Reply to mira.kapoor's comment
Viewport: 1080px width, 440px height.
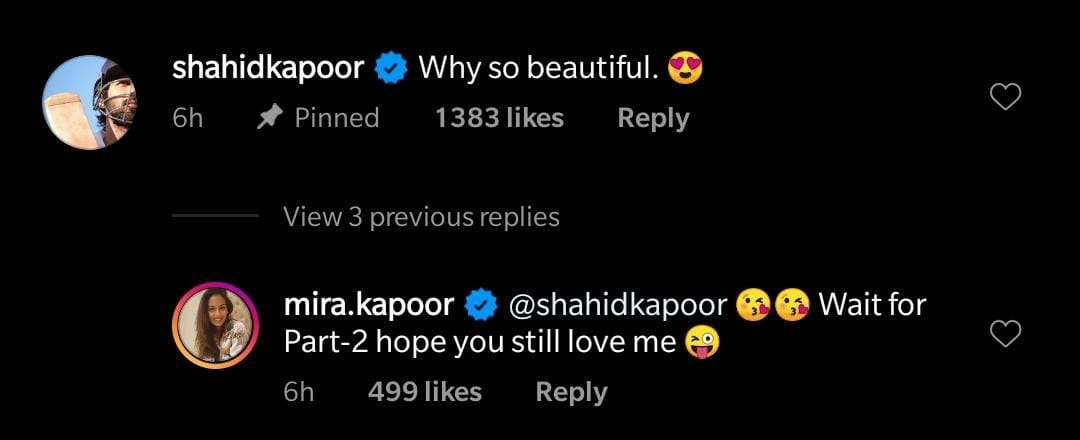(571, 392)
